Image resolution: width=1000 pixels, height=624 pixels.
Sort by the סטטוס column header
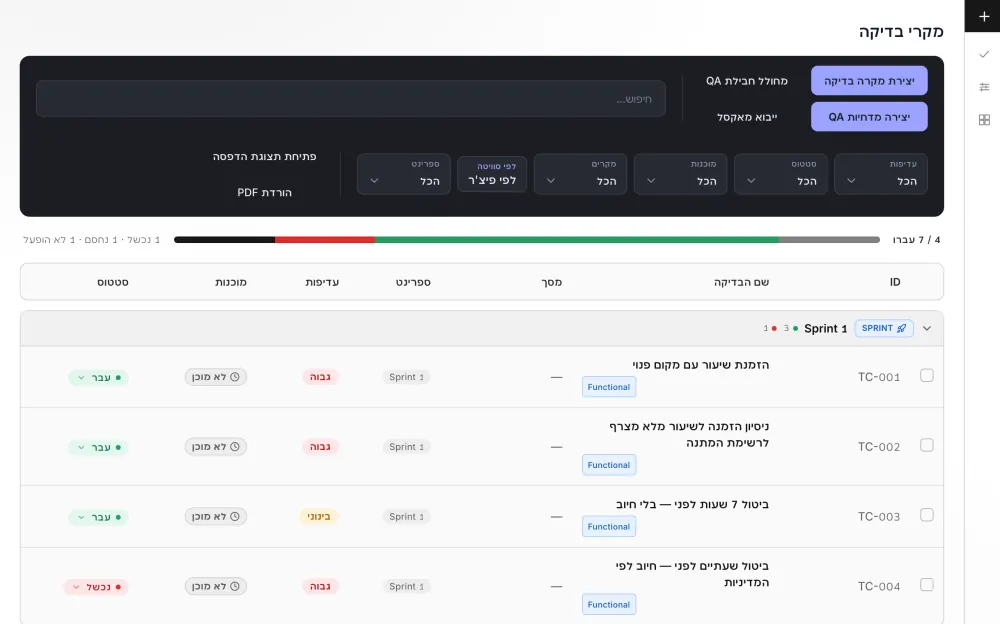(113, 282)
